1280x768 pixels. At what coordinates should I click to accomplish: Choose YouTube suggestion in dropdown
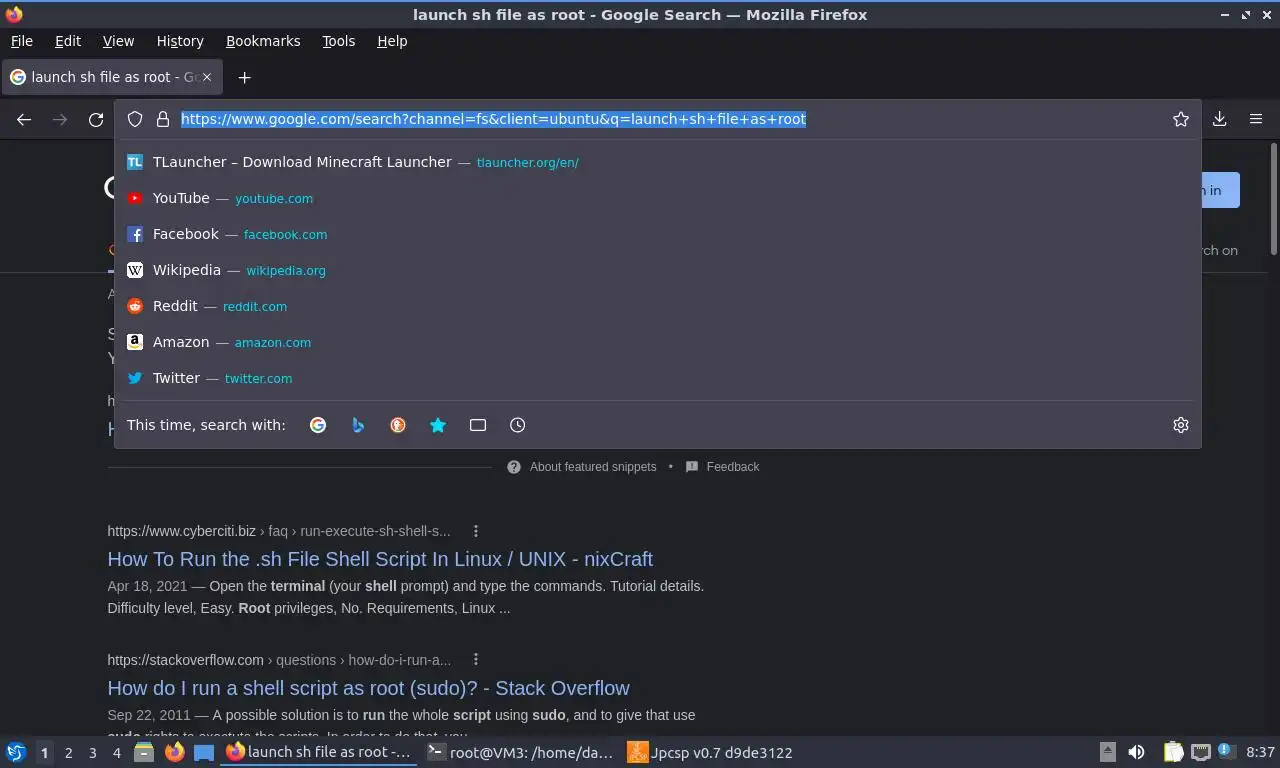coord(657,198)
